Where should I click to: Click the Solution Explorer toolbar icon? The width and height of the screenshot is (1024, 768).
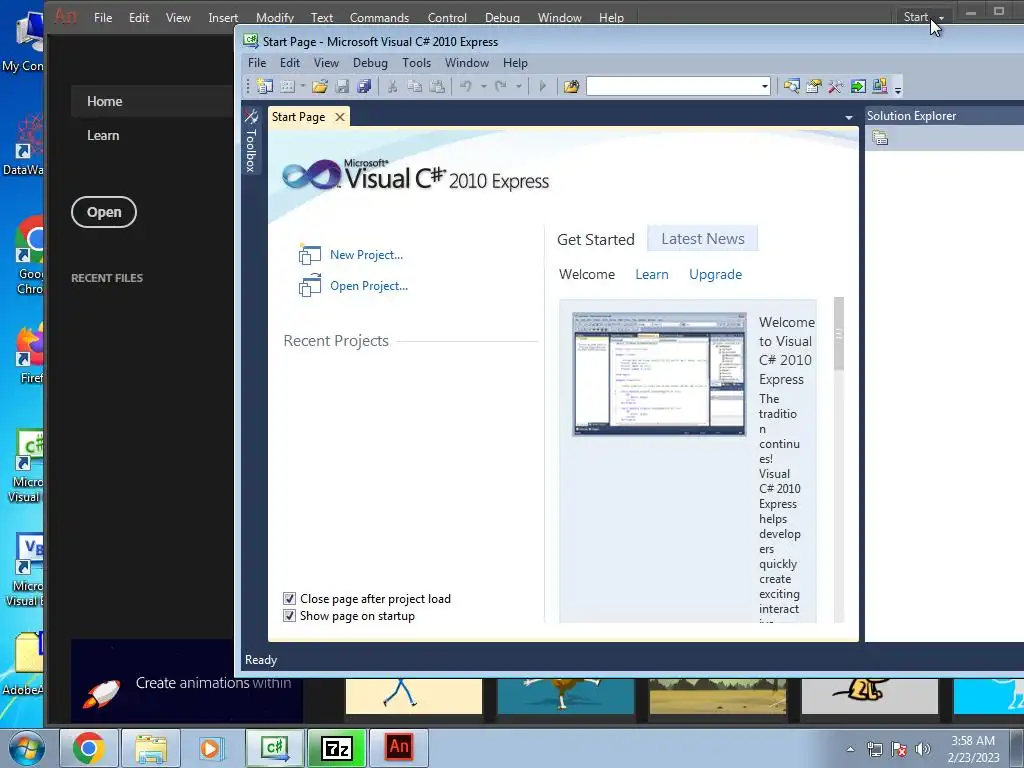(x=792, y=86)
